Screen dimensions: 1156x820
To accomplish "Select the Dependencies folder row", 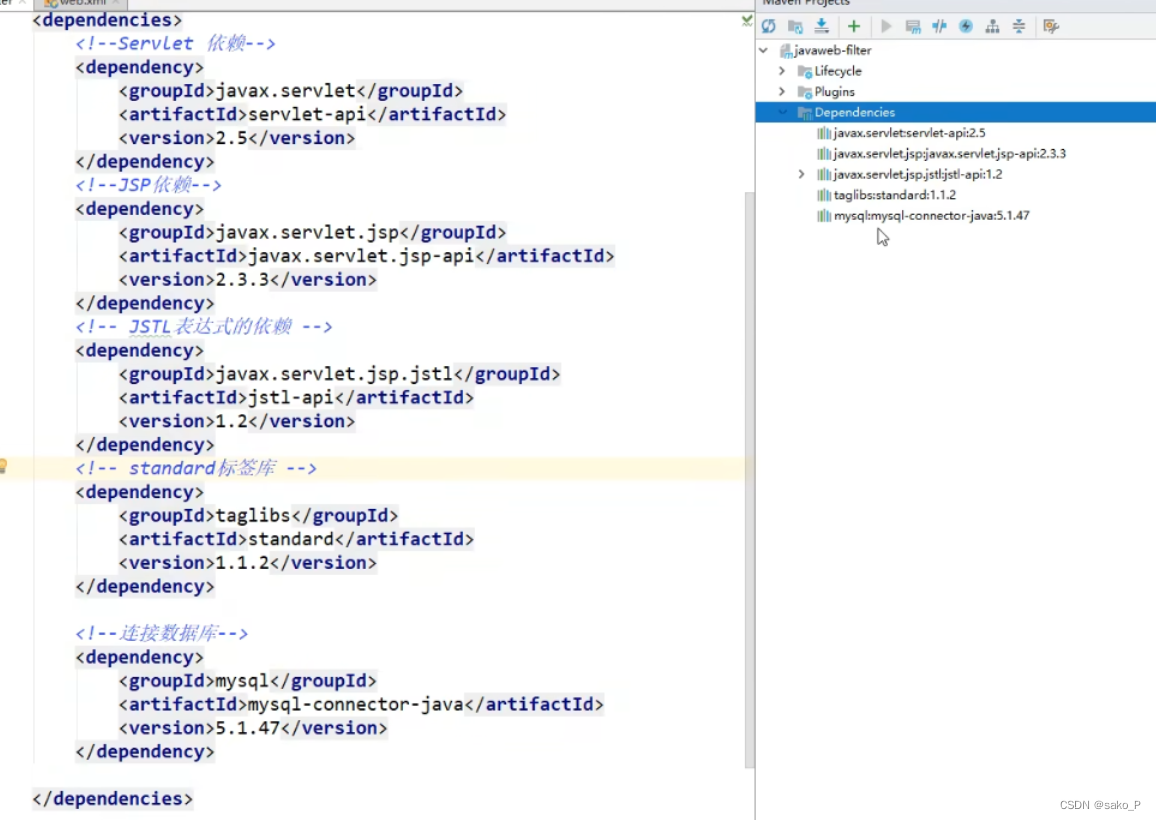I will 955,112.
